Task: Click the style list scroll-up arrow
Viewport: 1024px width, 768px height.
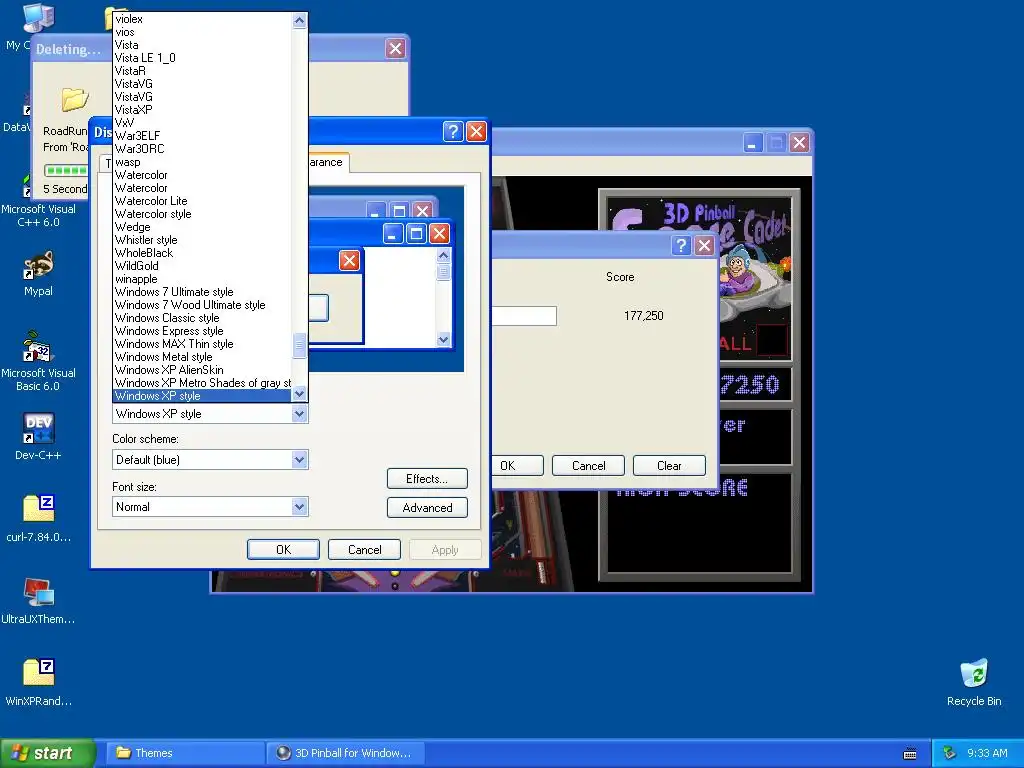Action: point(299,20)
